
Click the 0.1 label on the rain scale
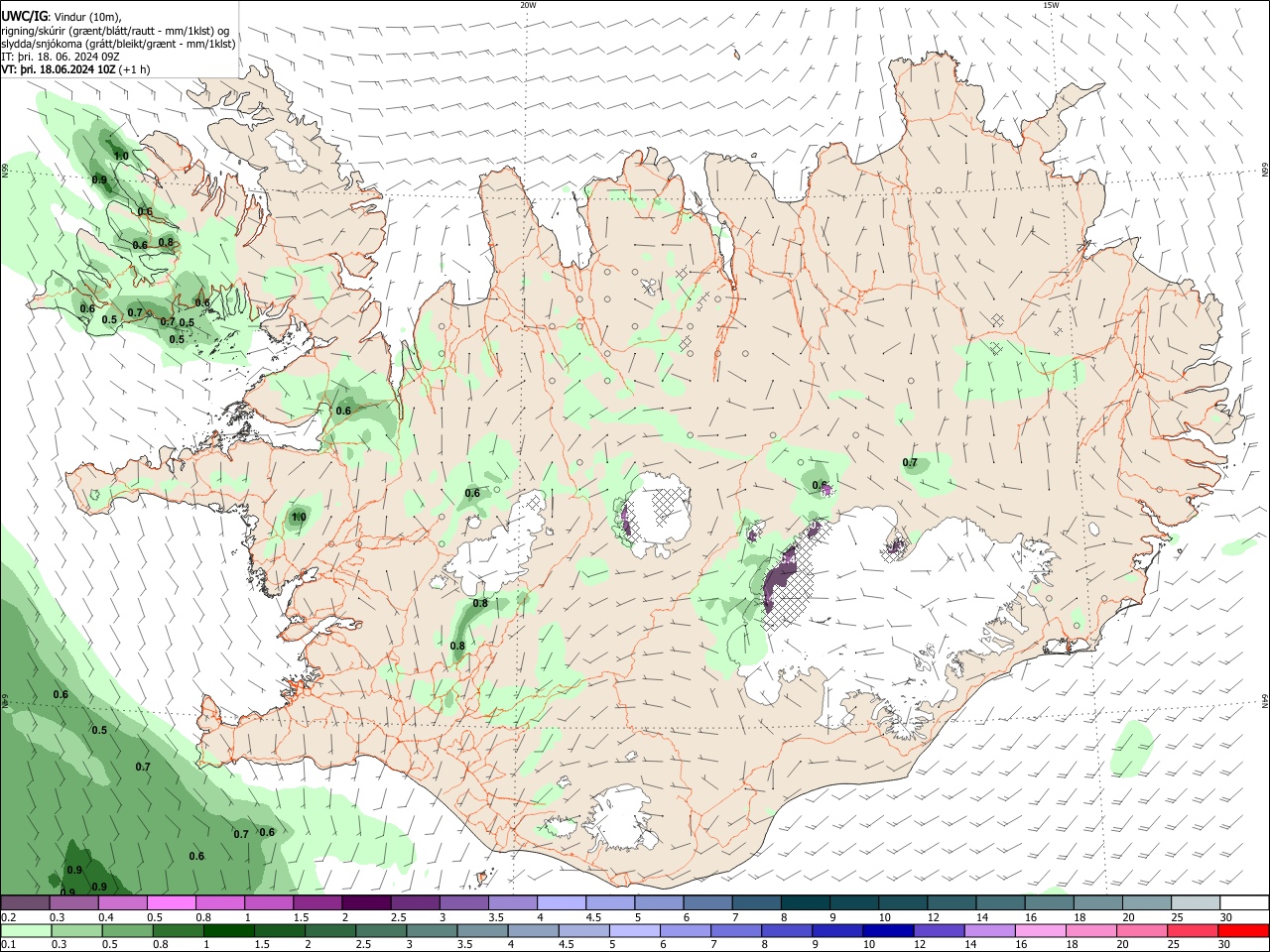(8, 944)
